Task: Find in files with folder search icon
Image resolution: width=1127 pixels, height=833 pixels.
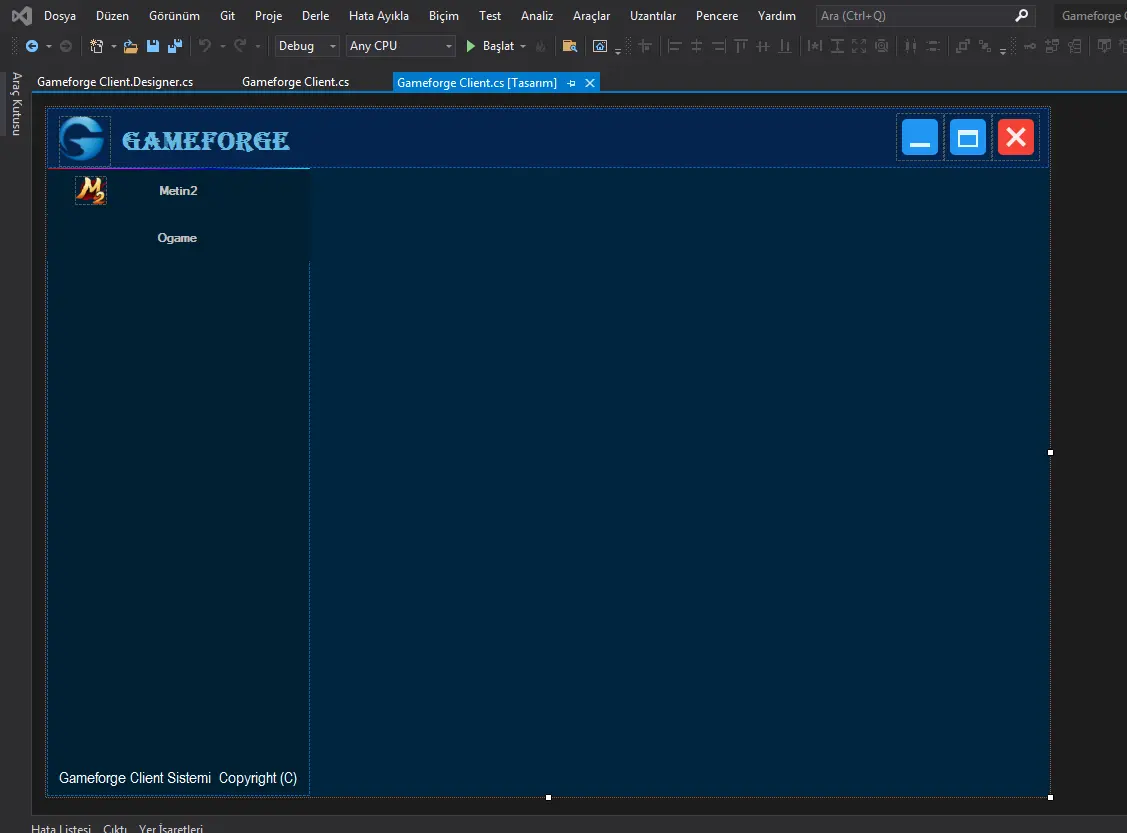Action: (569, 46)
